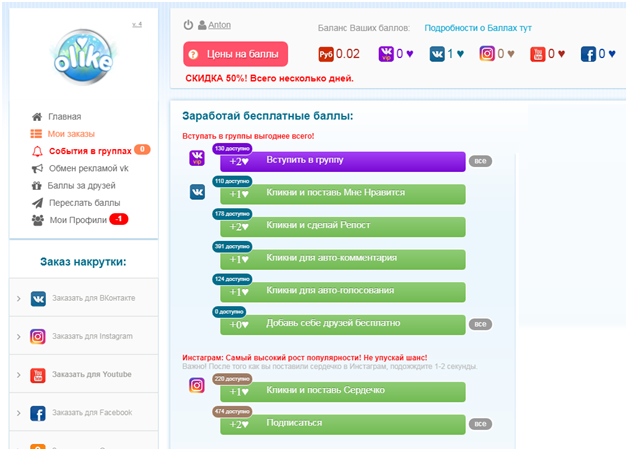The height and width of the screenshot is (451, 628).
Task: Click the bell icon next to События в группах
Action: pos(37,151)
